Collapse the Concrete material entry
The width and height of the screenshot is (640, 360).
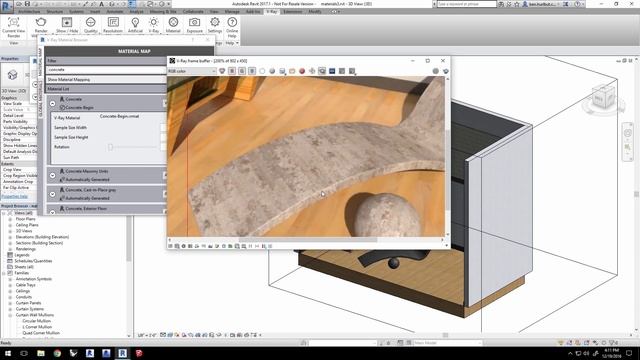click(x=53, y=104)
